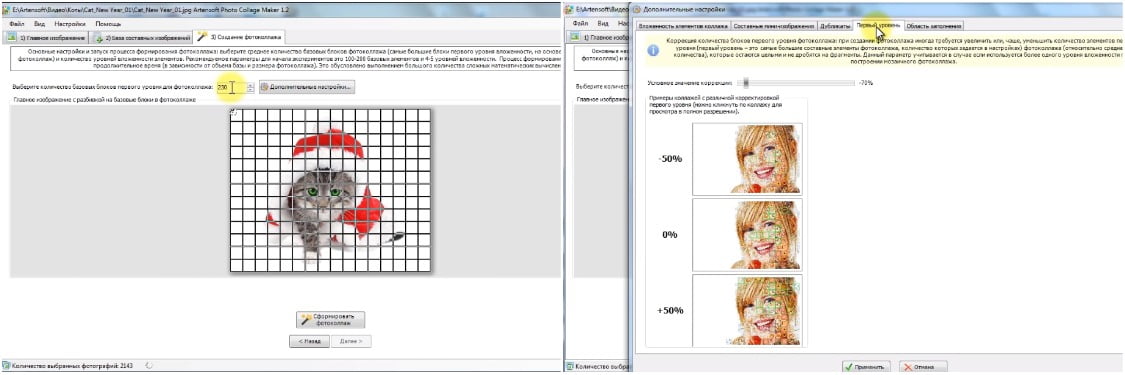Open the 0% collage example thumbnail
Viewport: 1125px width, 375px height.
point(747,234)
